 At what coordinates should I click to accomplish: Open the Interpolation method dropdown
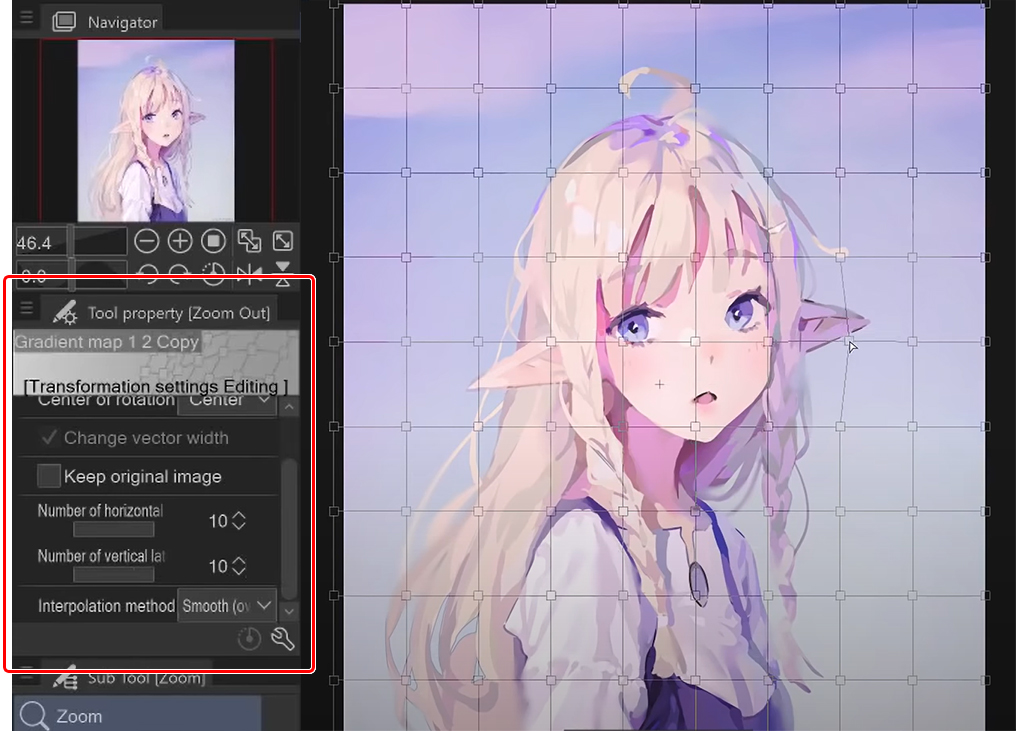pyautogui.click(x=226, y=606)
